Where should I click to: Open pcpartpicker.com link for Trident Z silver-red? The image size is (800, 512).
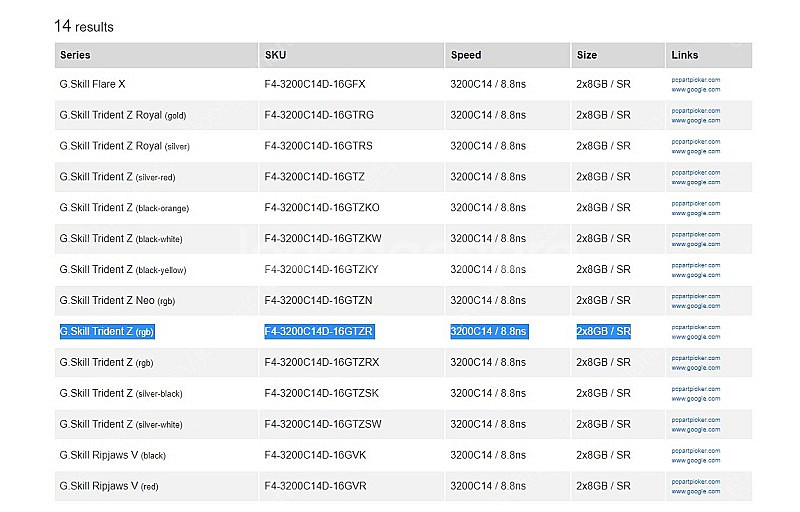(x=695, y=172)
